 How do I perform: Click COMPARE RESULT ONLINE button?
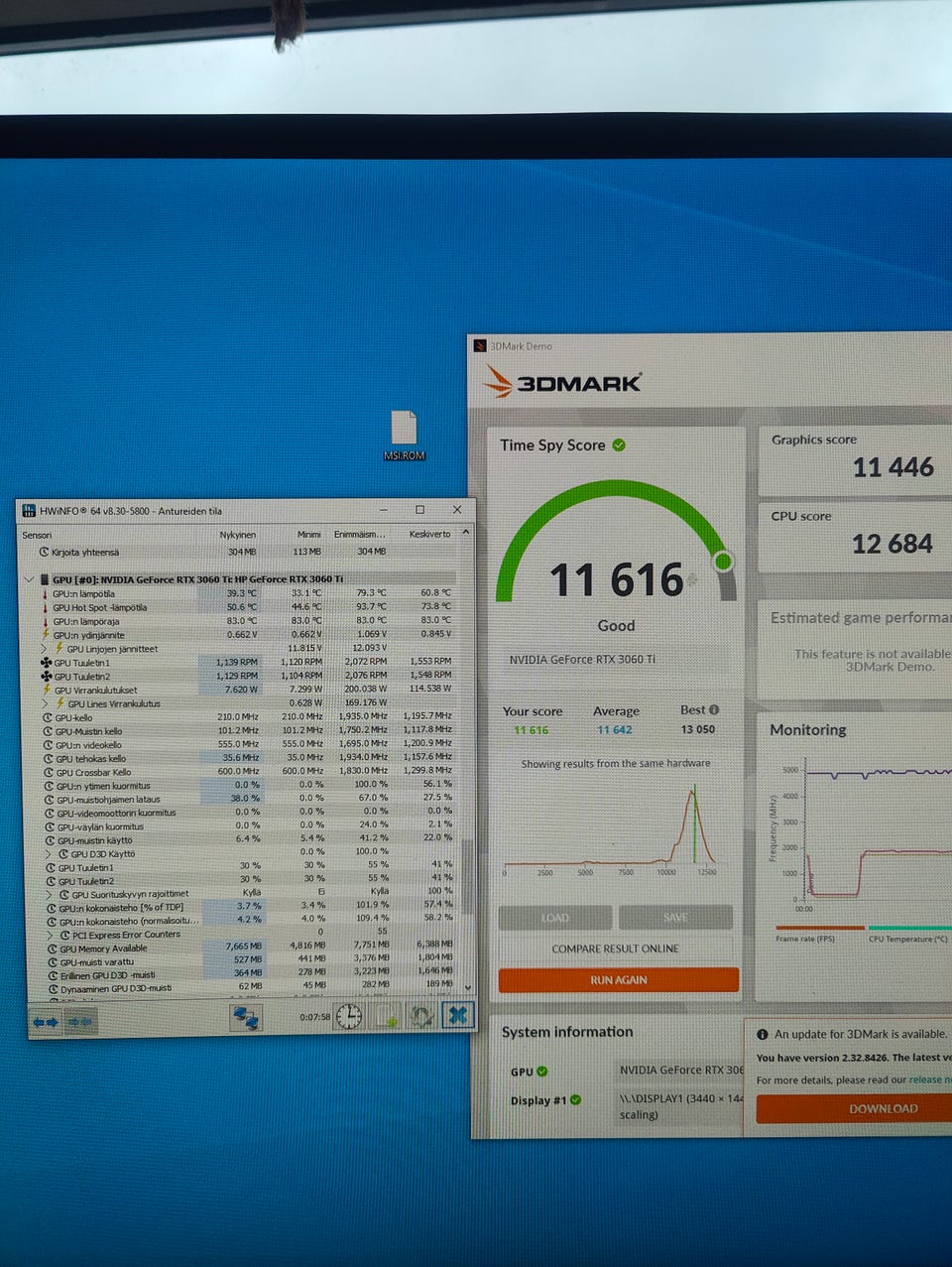[616, 949]
